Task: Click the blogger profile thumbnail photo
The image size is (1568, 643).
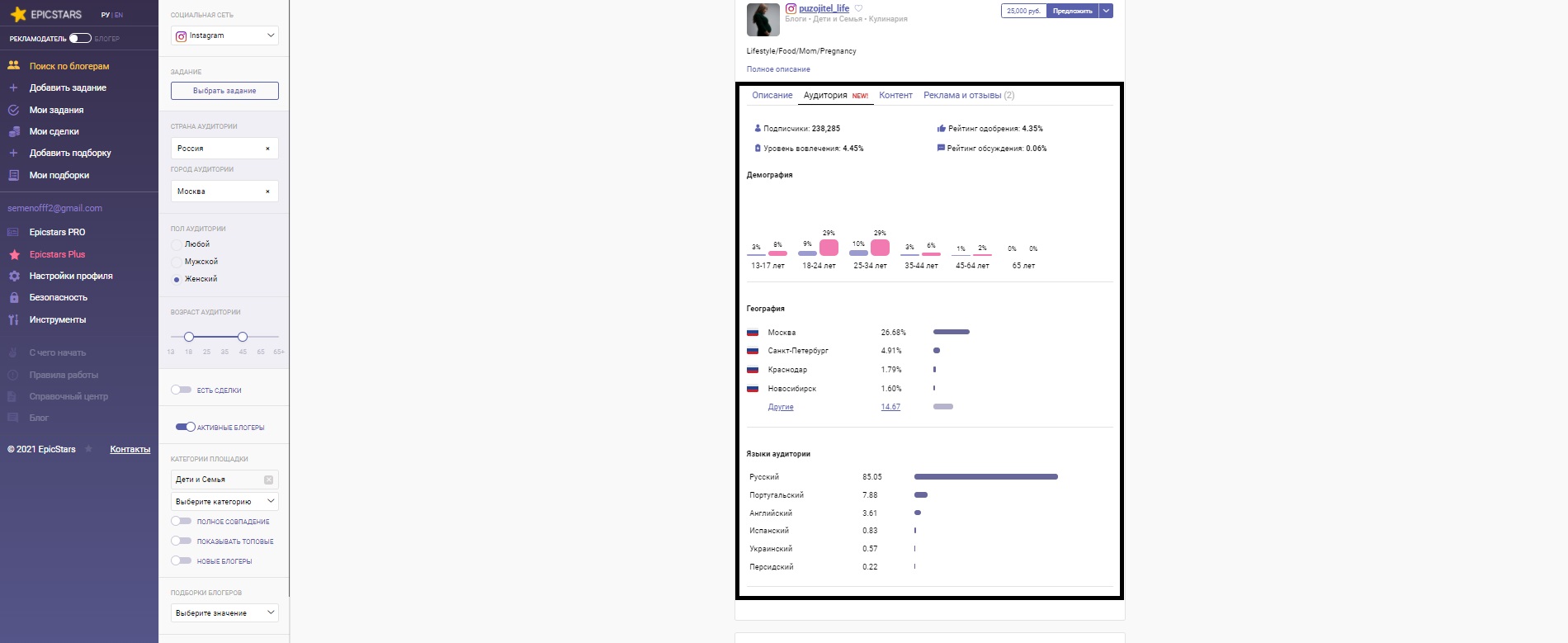Action: pyautogui.click(x=763, y=20)
